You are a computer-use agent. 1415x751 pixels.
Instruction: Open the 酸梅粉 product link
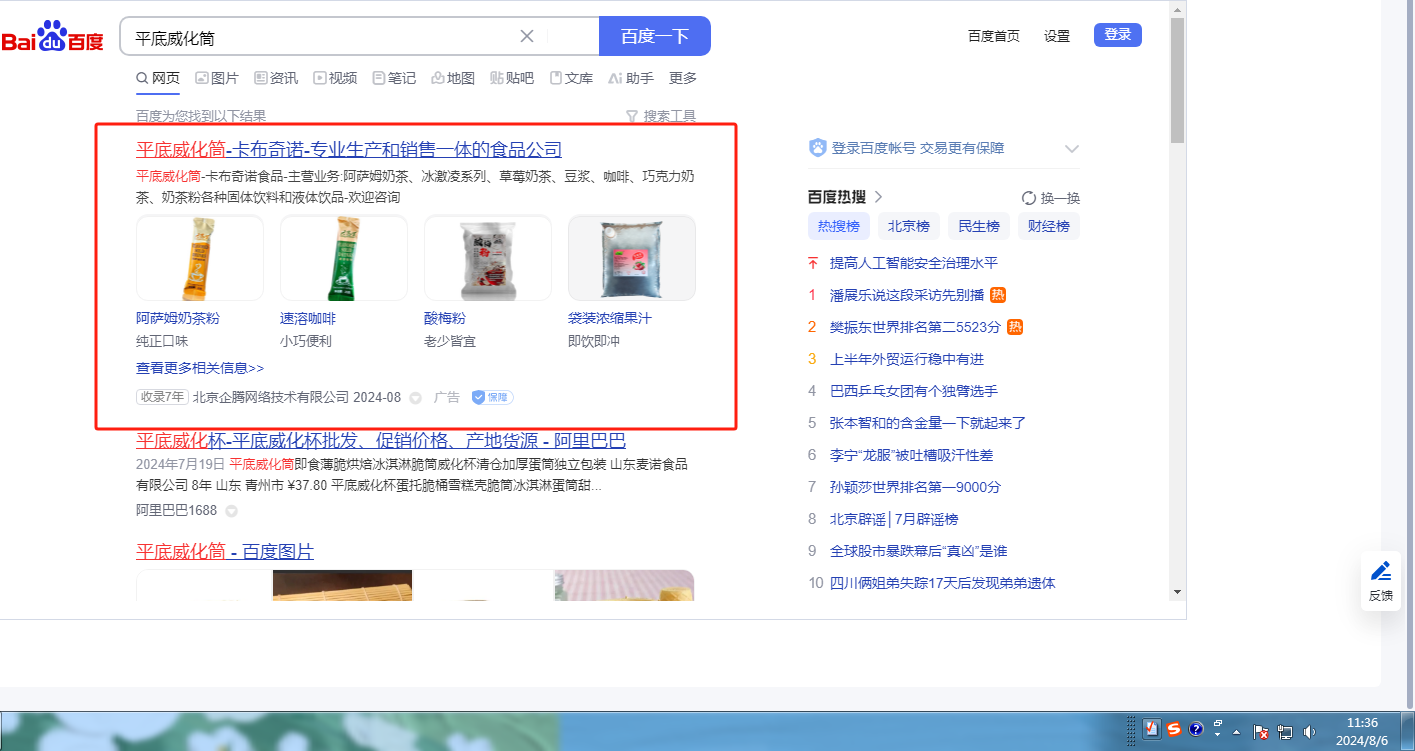coord(445,318)
